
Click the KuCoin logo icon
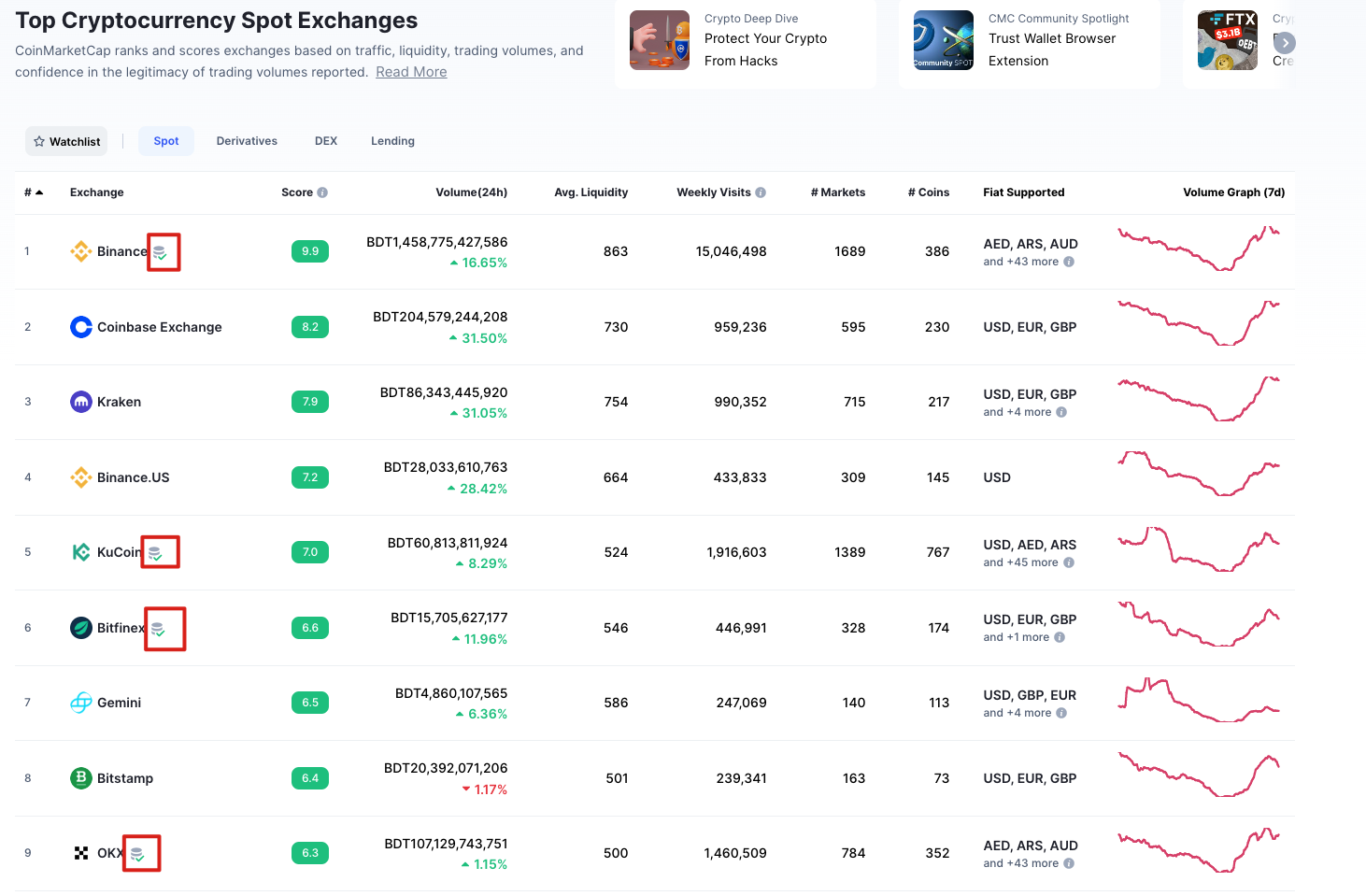(x=81, y=552)
